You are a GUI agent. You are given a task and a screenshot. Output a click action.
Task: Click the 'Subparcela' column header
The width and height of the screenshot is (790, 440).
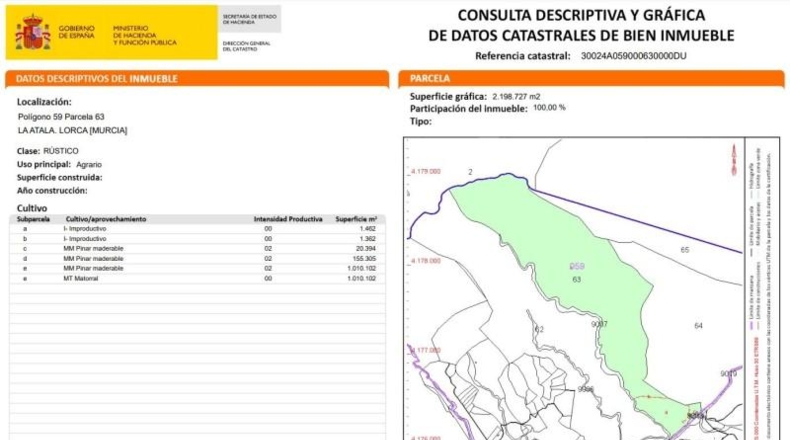point(33,219)
